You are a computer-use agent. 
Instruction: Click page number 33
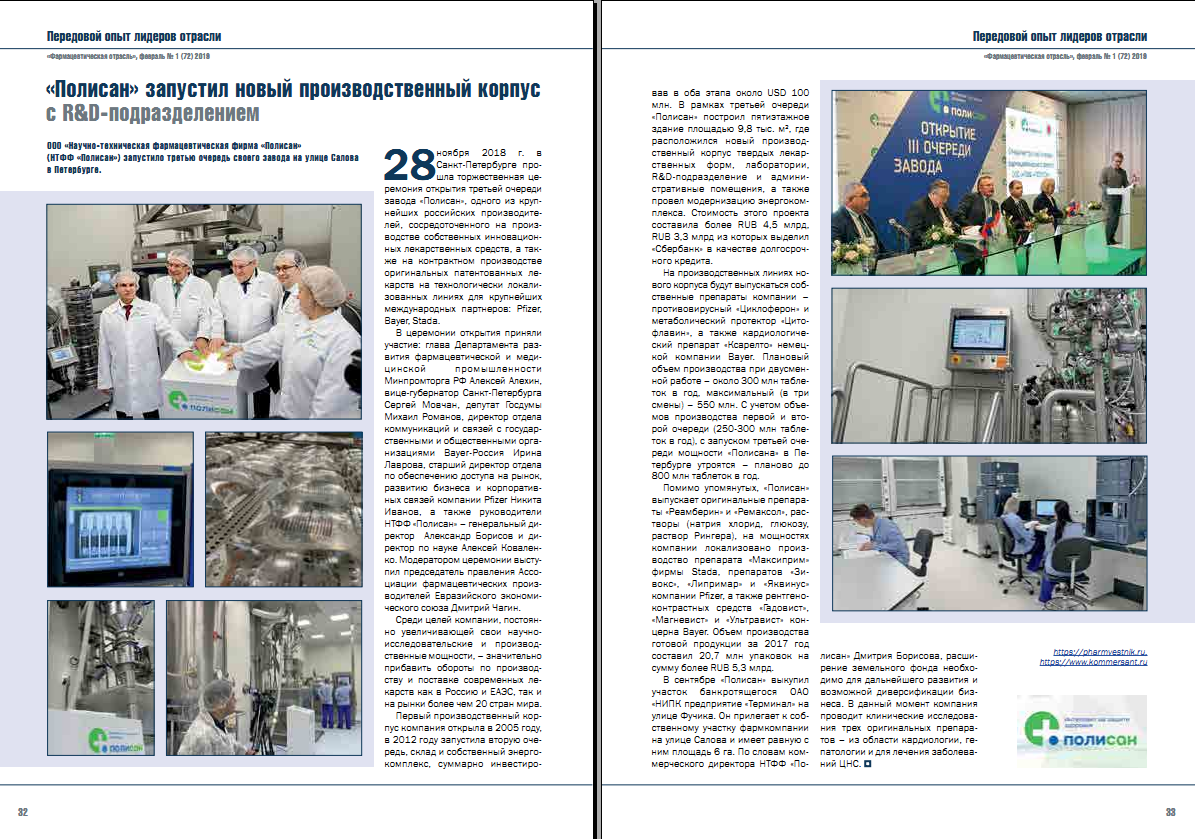1169,811
